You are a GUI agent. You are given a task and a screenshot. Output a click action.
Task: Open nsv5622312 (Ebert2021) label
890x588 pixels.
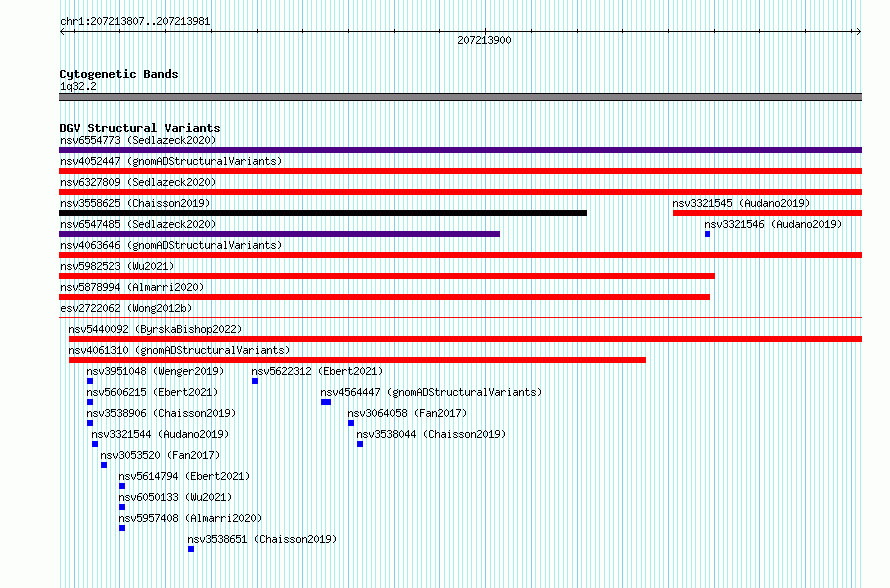pos(317,371)
